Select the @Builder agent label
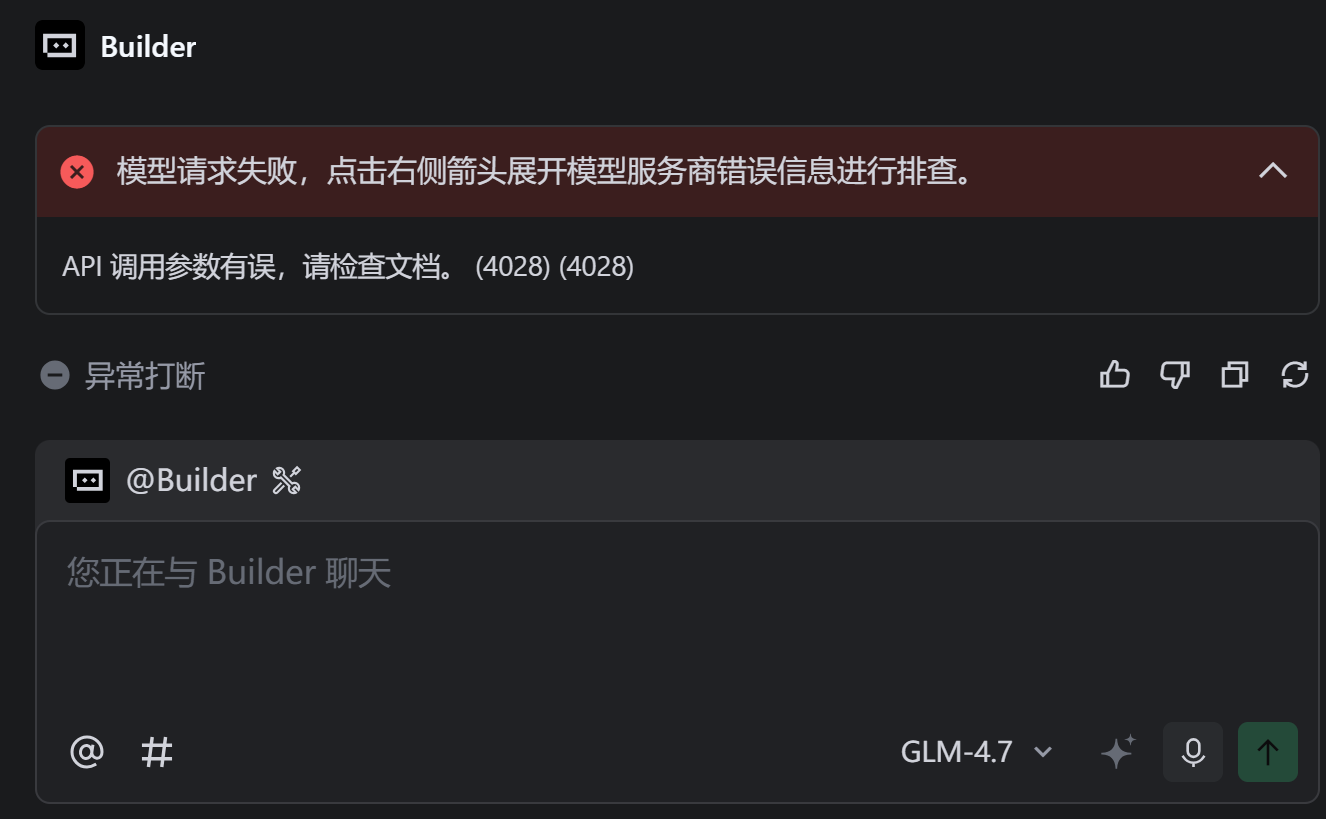 point(191,481)
